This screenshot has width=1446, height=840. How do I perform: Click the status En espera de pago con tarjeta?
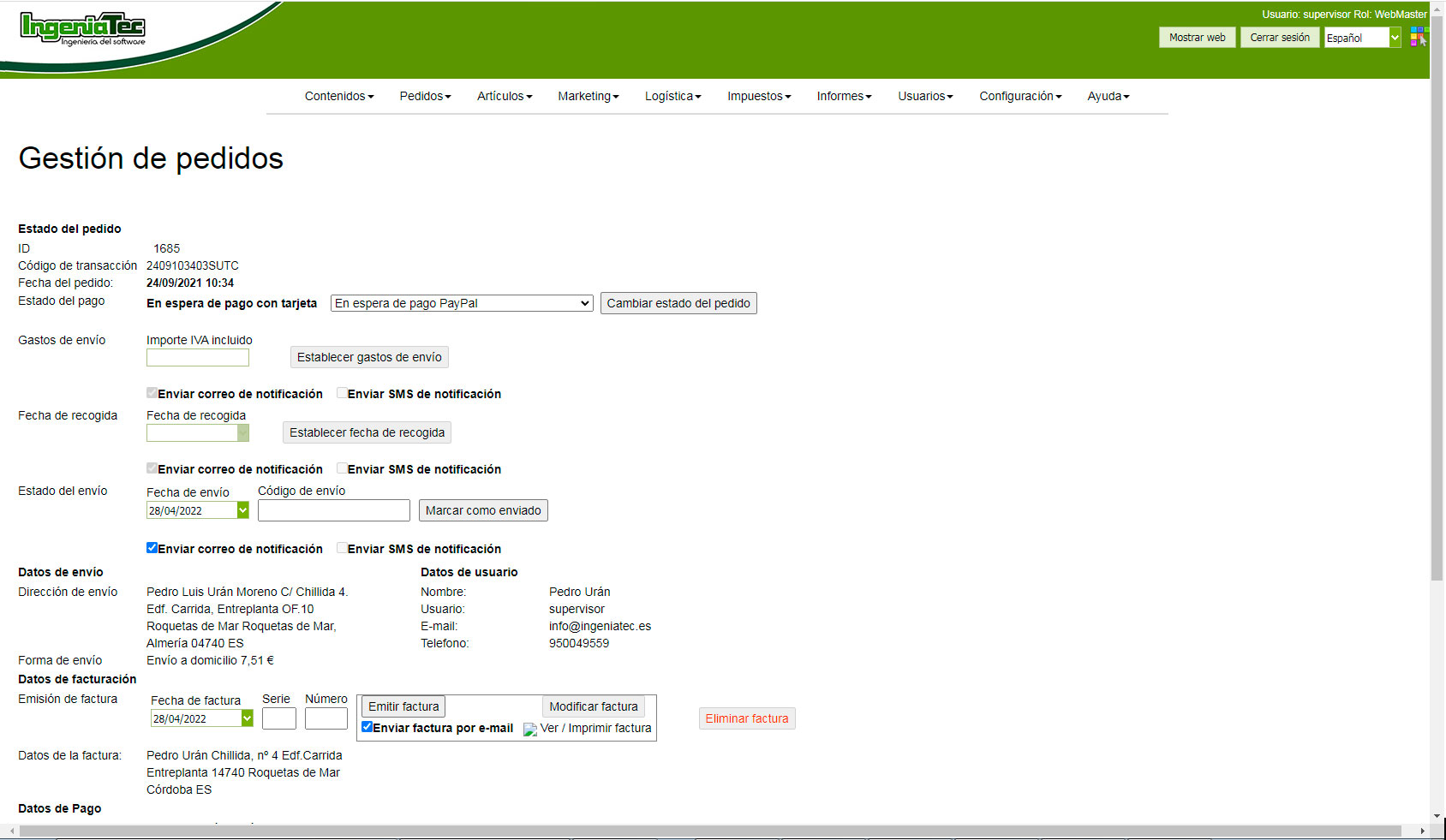[231, 303]
